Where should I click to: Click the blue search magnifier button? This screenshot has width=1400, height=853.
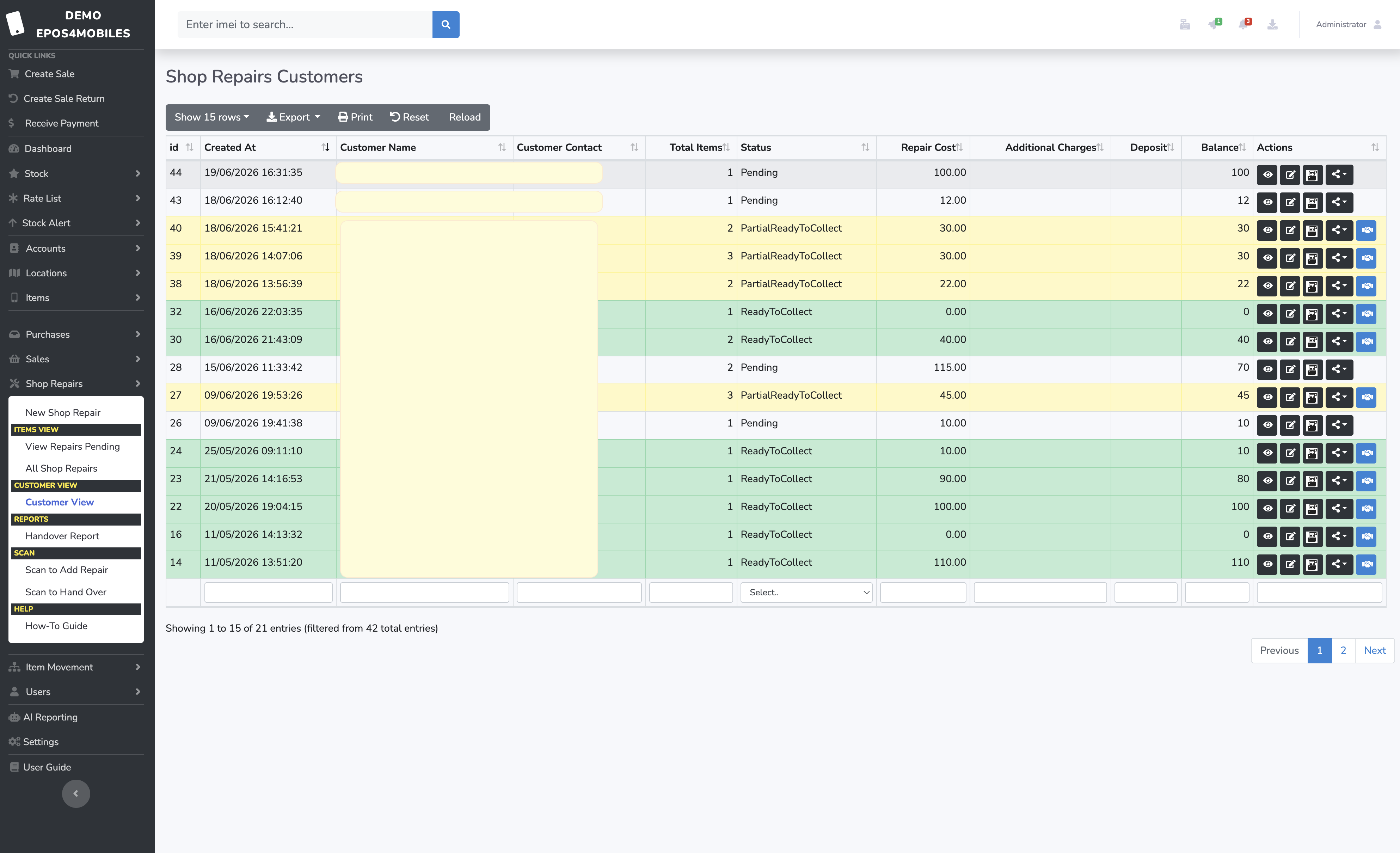(x=446, y=24)
